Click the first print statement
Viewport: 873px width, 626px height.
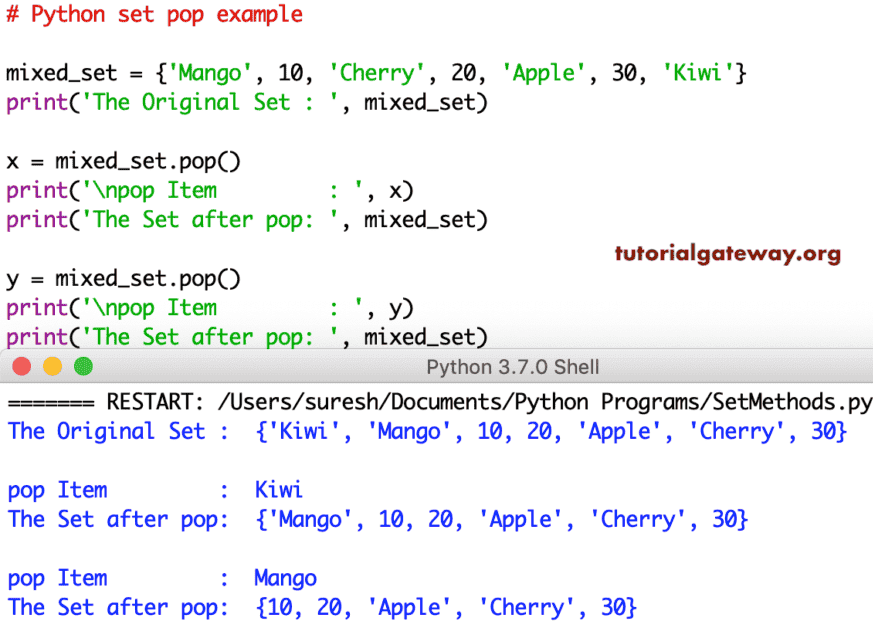245,102
